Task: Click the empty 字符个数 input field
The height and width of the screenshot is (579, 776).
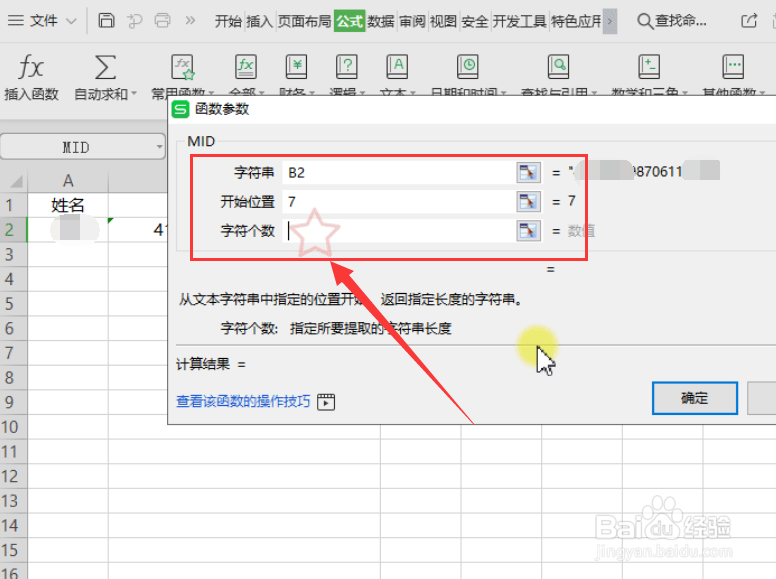Action: [399, 231]
